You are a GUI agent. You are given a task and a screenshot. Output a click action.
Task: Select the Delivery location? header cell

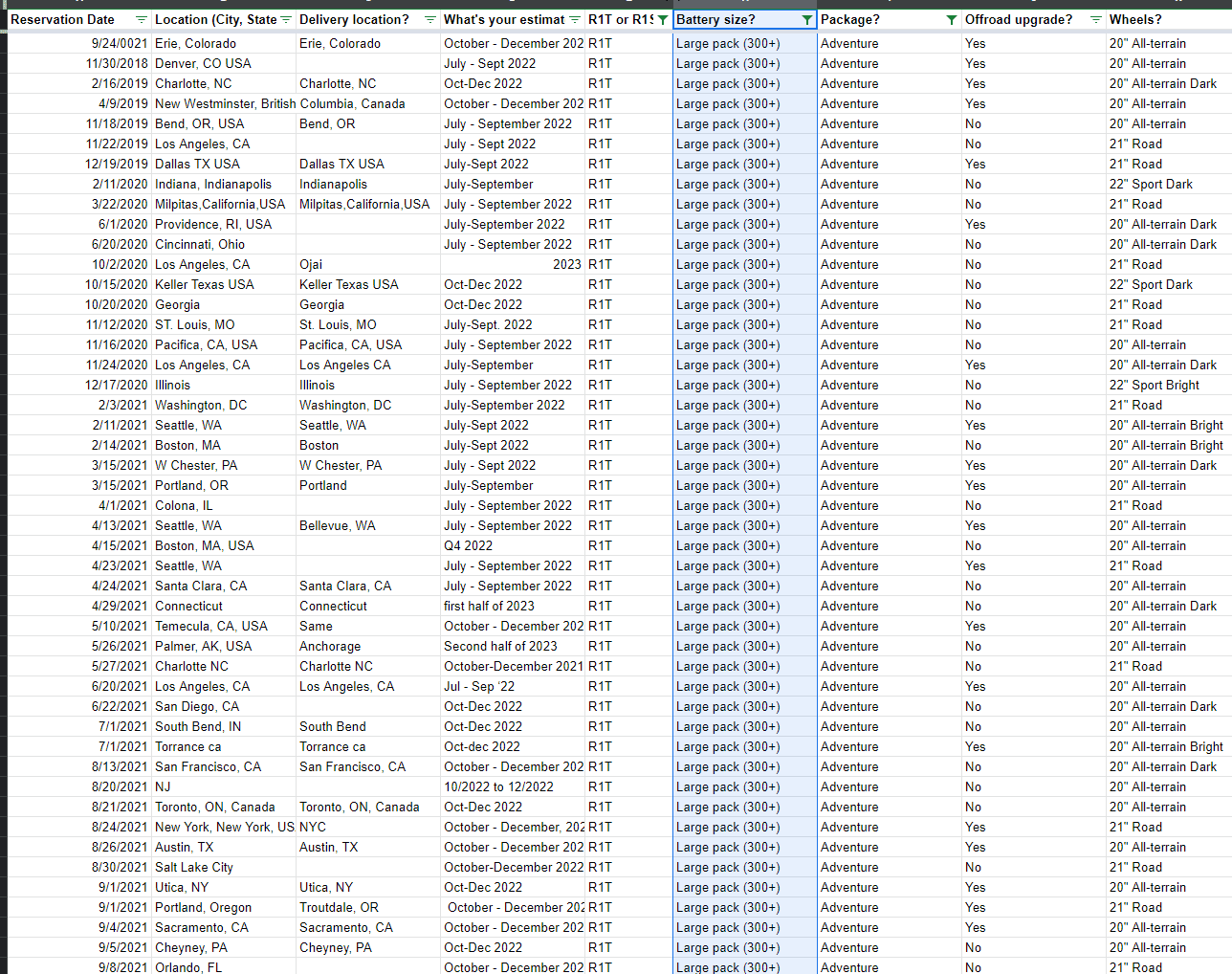pos(368,20)
